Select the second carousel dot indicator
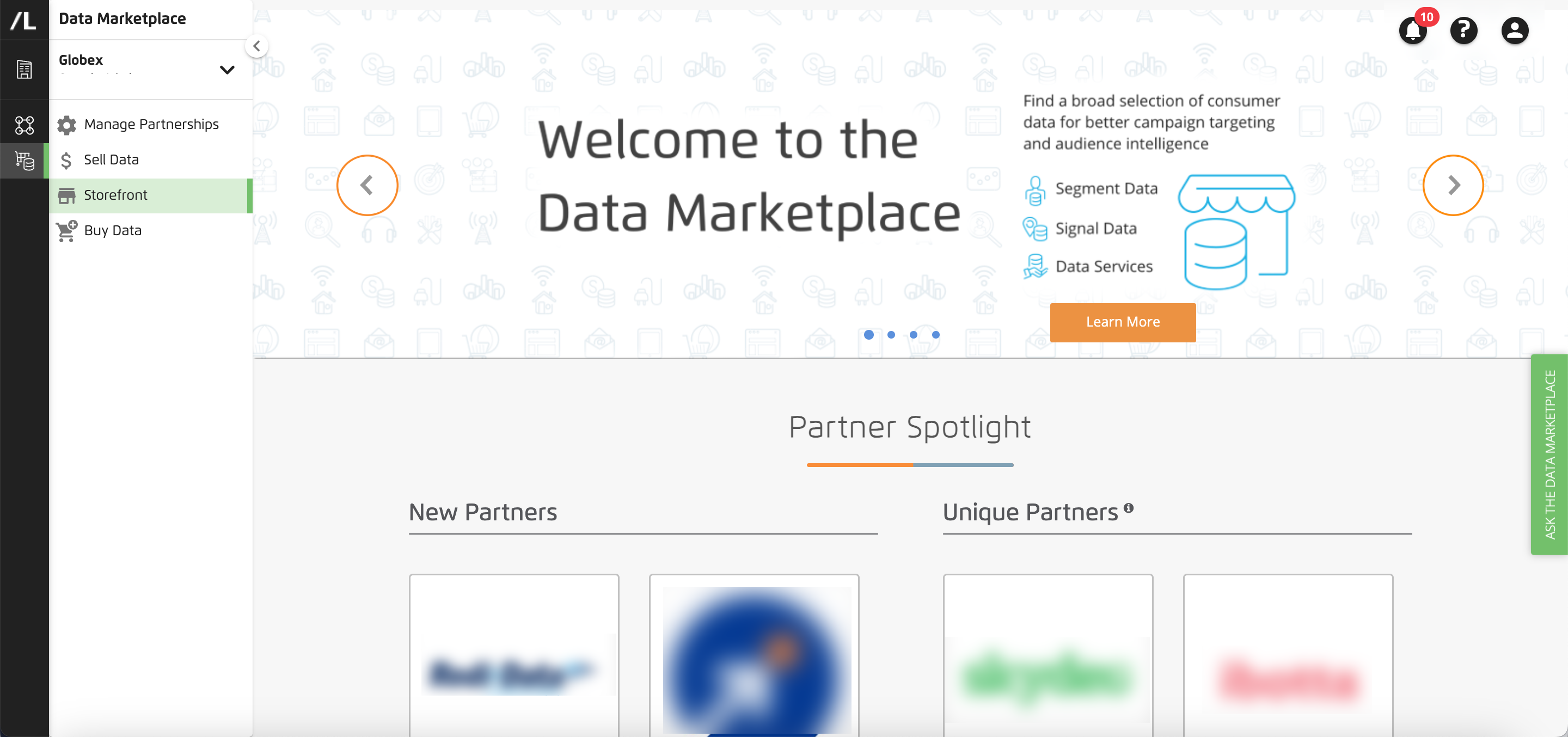The width and height of the screenshot is (1568, 737). (x=891, y=335)
